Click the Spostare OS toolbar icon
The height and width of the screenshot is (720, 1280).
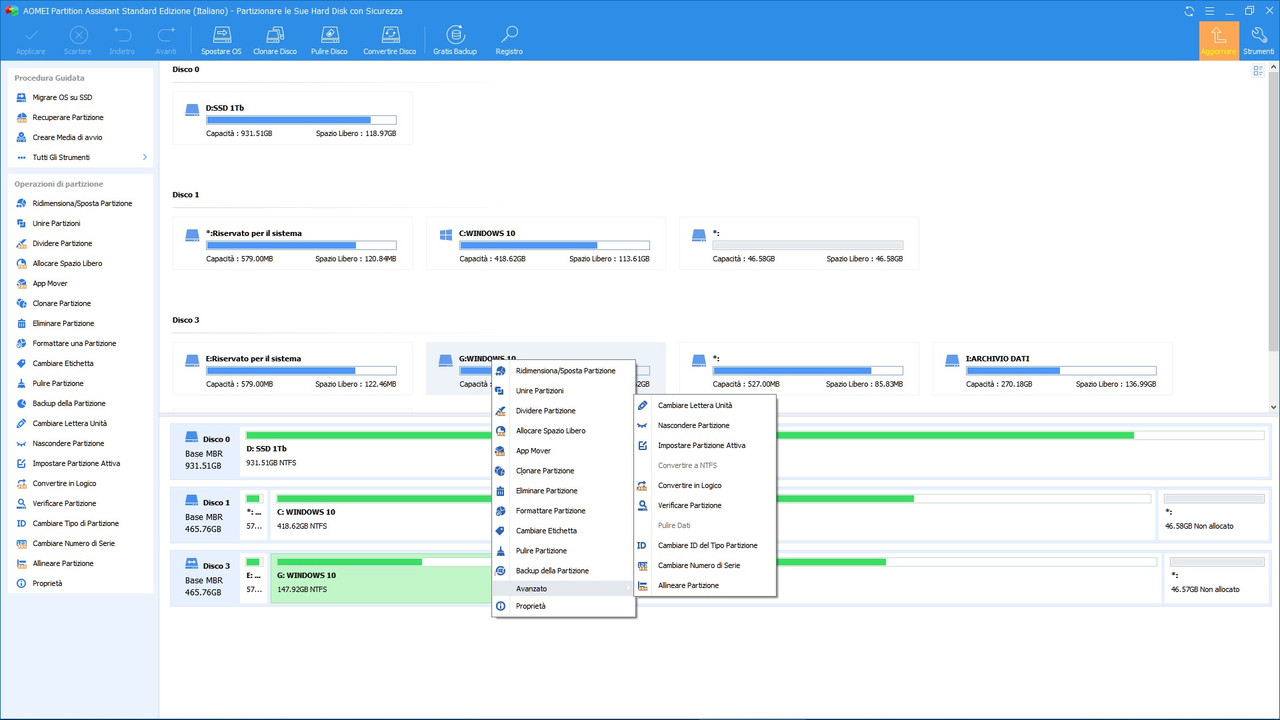[x=221, y=40]
